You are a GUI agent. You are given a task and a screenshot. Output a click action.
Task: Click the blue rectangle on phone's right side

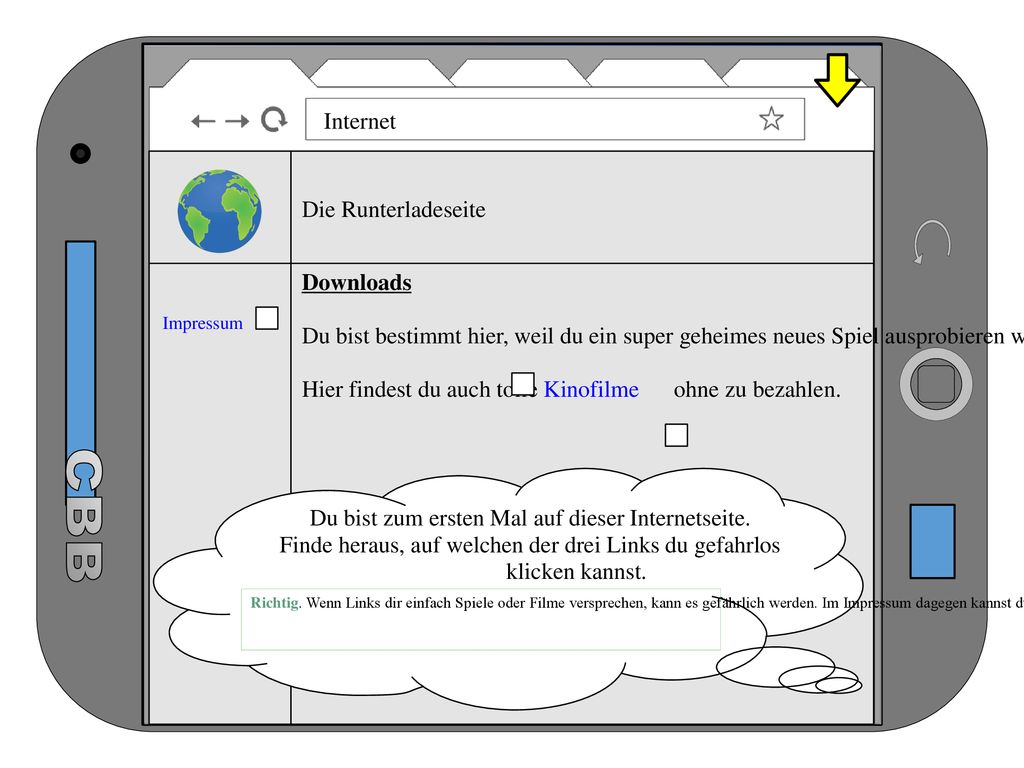point(933,541)
